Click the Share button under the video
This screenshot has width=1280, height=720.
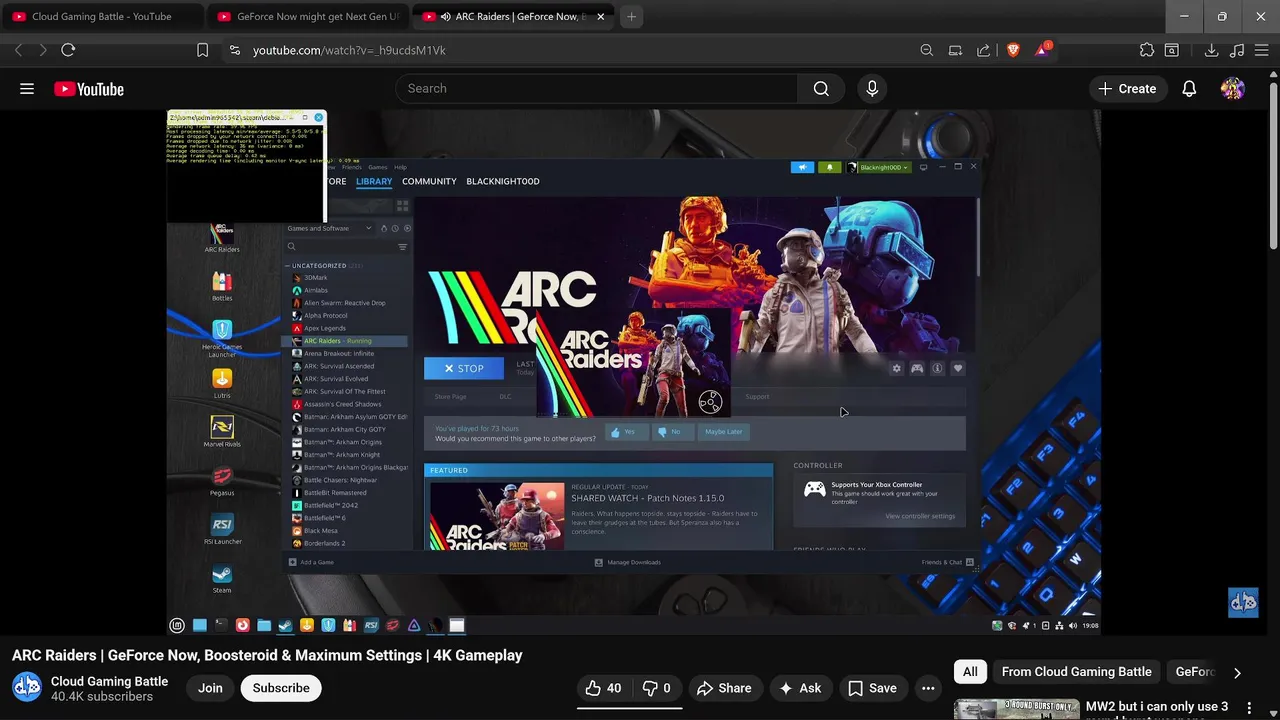point(724,688)
